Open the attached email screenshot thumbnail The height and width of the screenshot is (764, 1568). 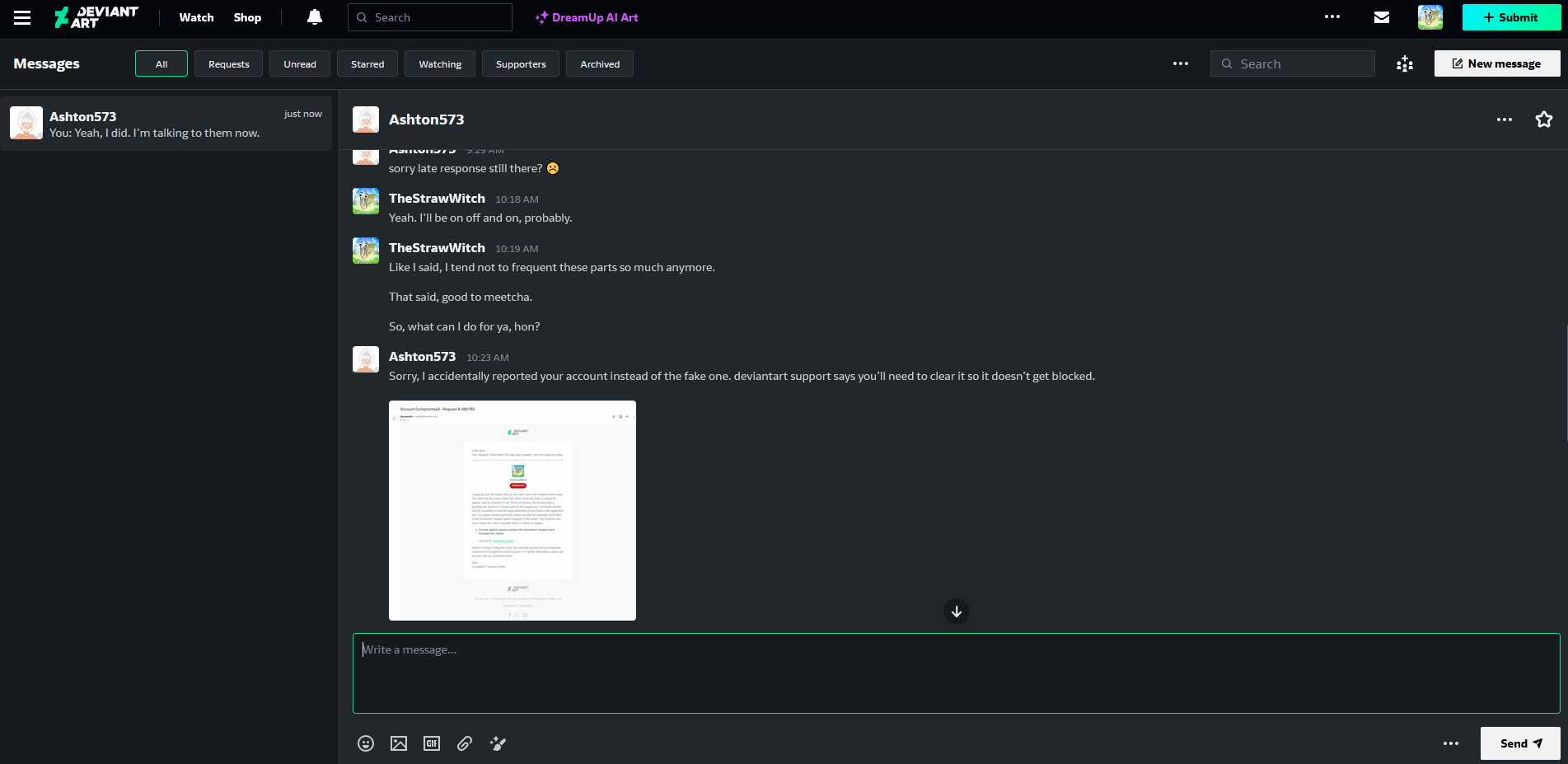pyautogui.click(x=512, y=510)
